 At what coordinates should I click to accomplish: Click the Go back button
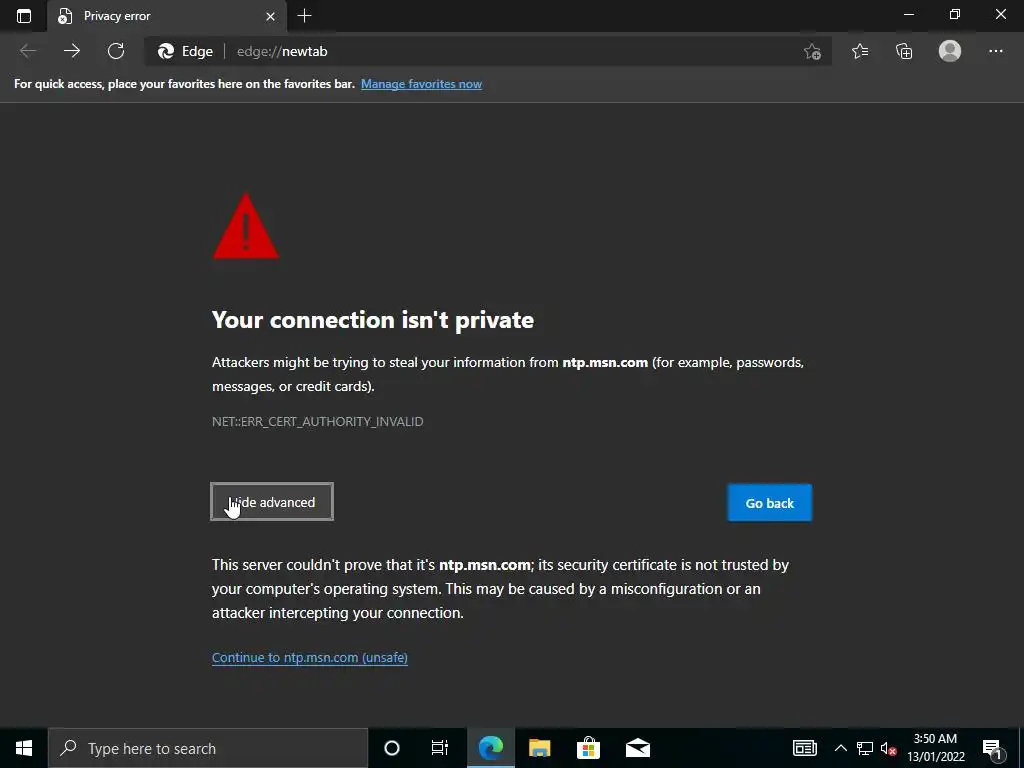click(769, 503)
